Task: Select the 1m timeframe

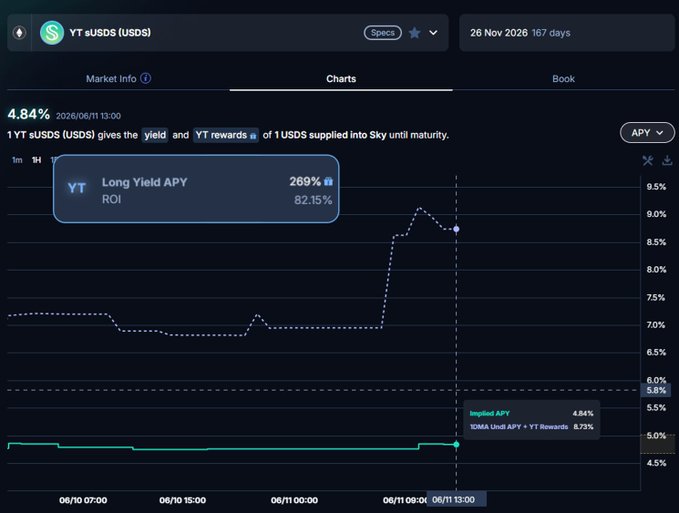Action: (17, 160)
